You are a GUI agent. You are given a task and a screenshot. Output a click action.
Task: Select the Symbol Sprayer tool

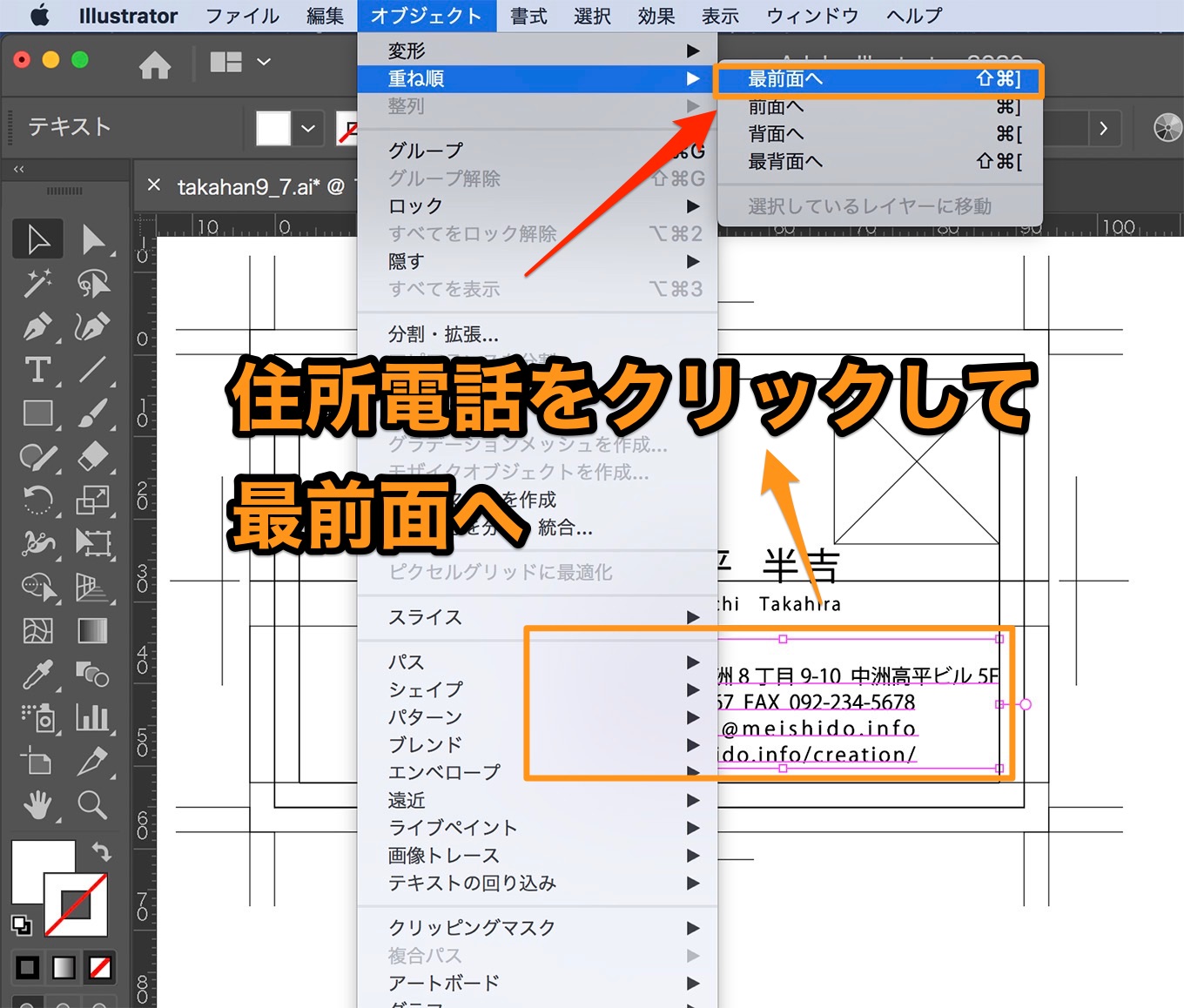click(x=37, y=717)
